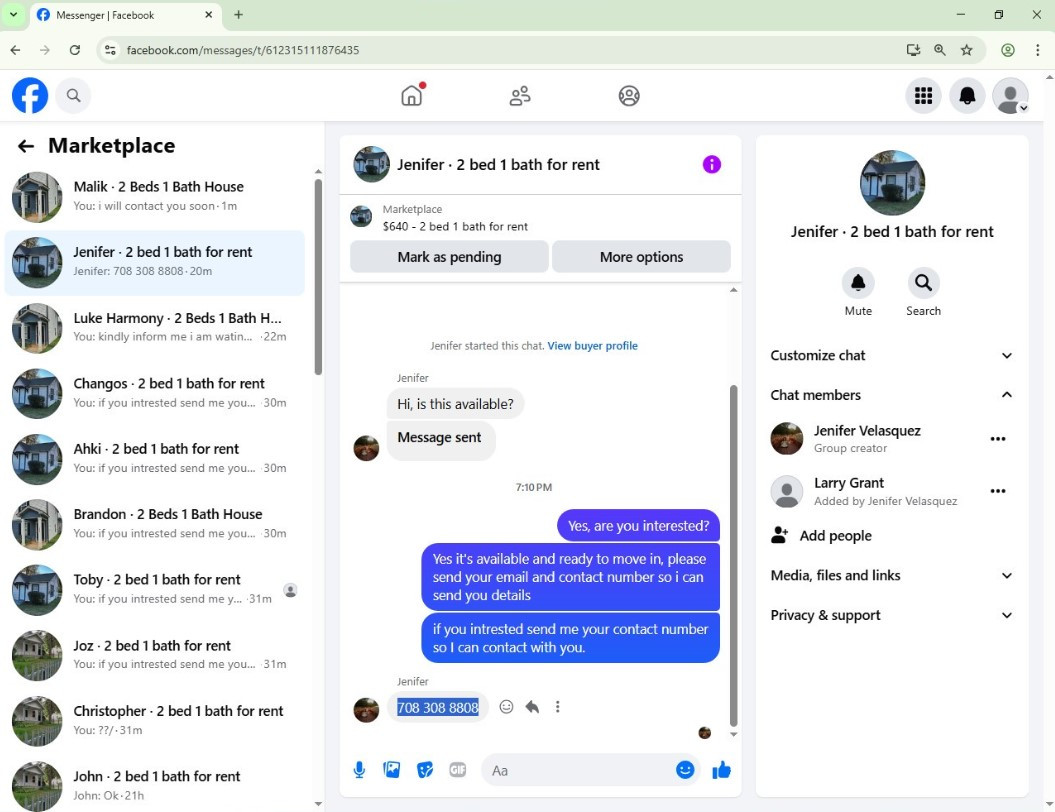Click the back arrow beside Marketplace
The height and width of the screenshot is (812, 1055).
(x=26, y=146)
